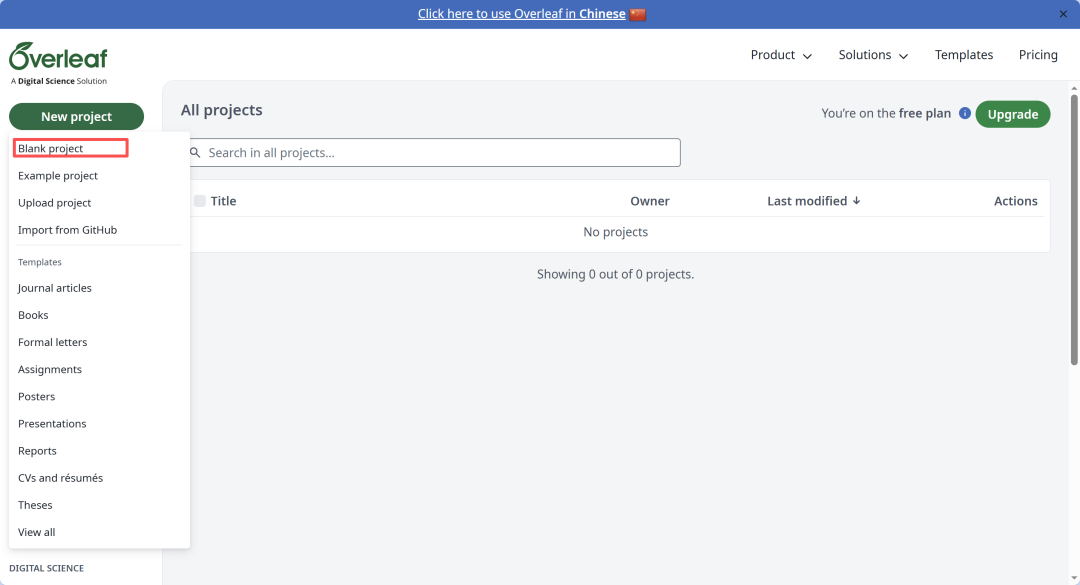Click the Last modified sort arrow
This screenshot has width=1080, height=585.
tap(857, 201)
